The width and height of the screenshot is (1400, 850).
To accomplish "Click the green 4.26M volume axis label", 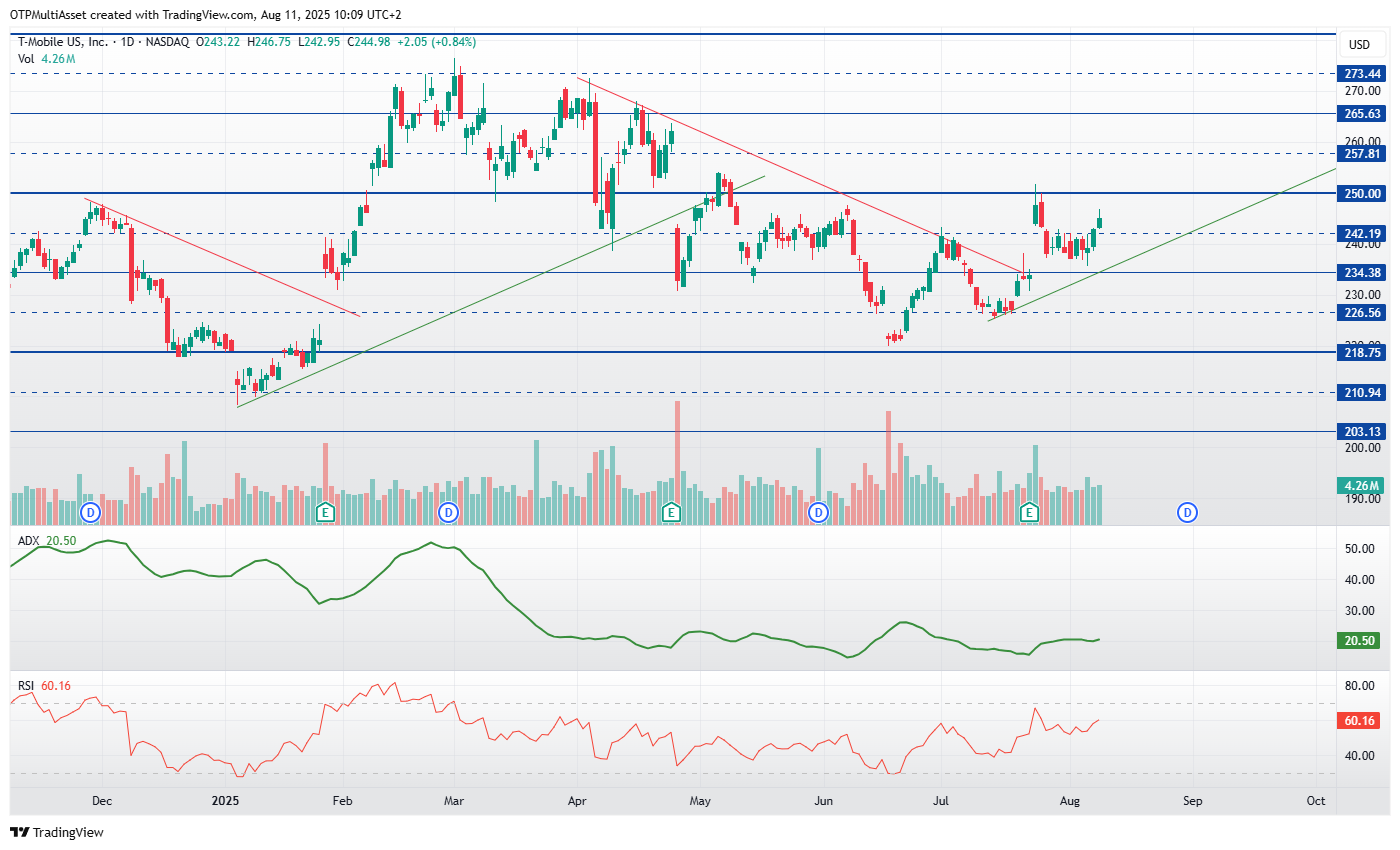I will click(1362, 486).
